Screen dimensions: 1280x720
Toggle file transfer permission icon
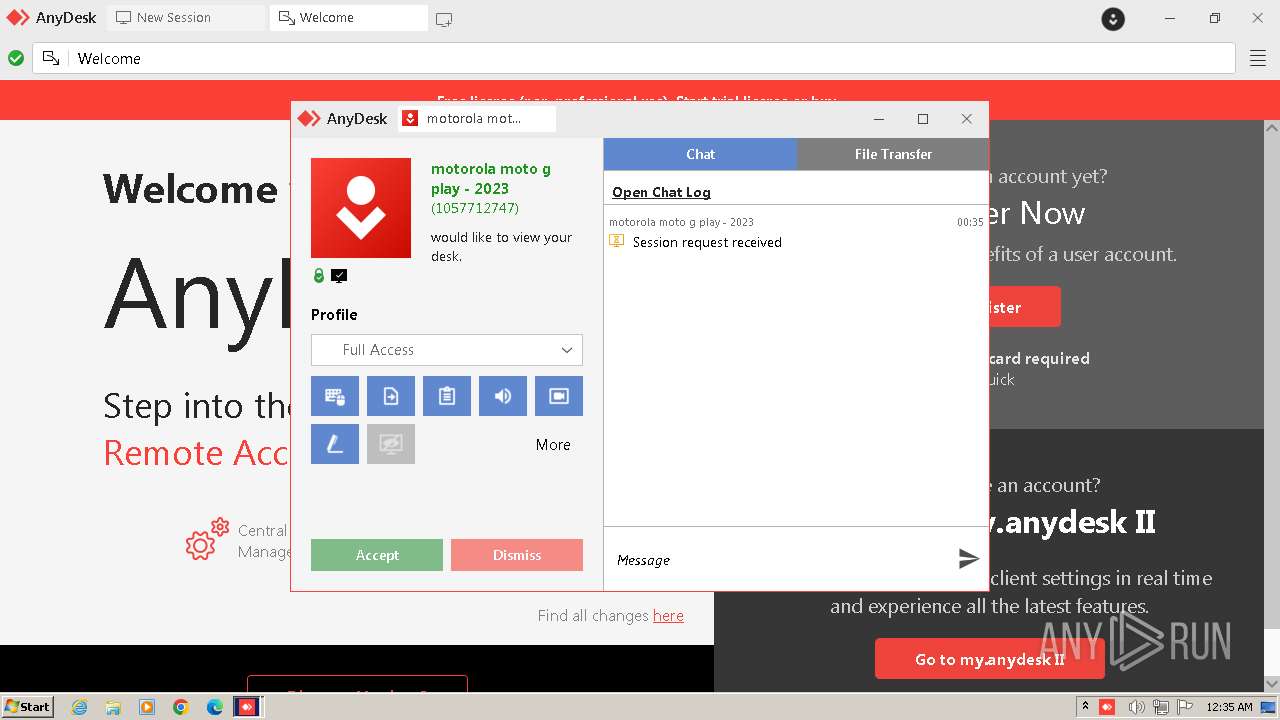tap(391, 396)
